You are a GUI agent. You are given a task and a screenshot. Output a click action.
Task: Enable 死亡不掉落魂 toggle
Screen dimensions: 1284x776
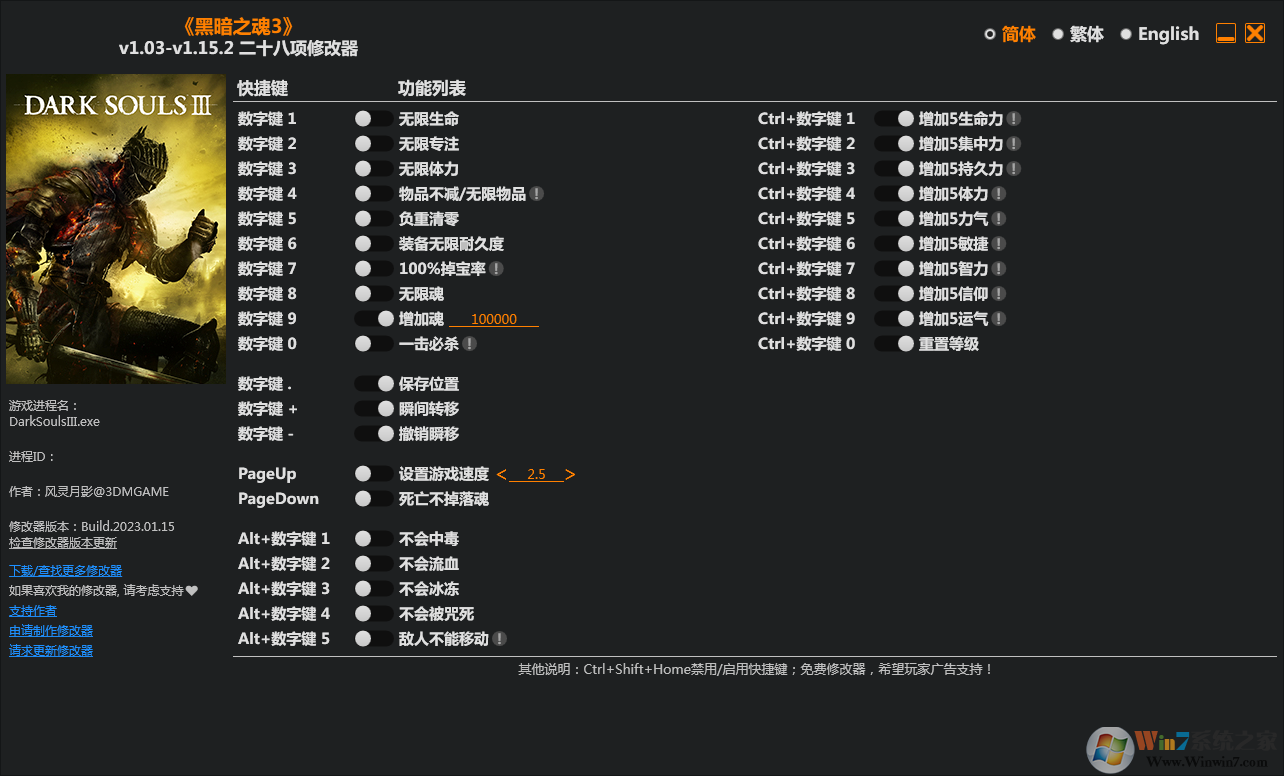(373, 498)
